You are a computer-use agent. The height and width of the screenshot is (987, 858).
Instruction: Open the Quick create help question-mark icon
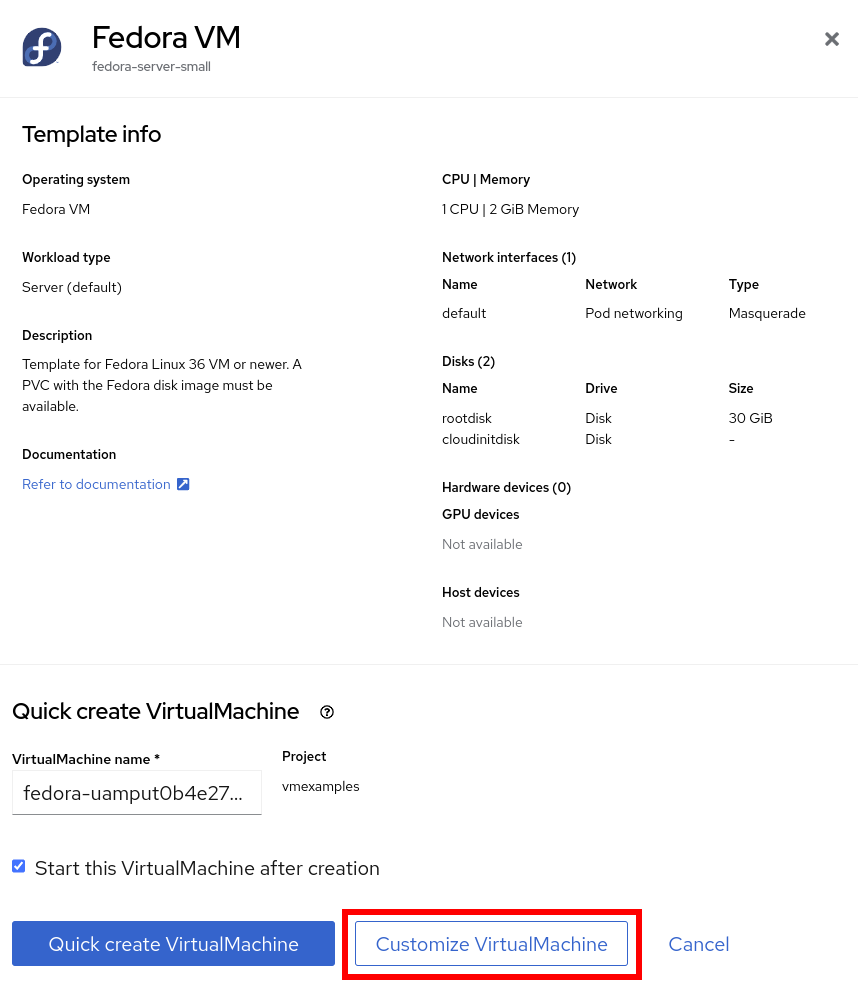point(327,712)
